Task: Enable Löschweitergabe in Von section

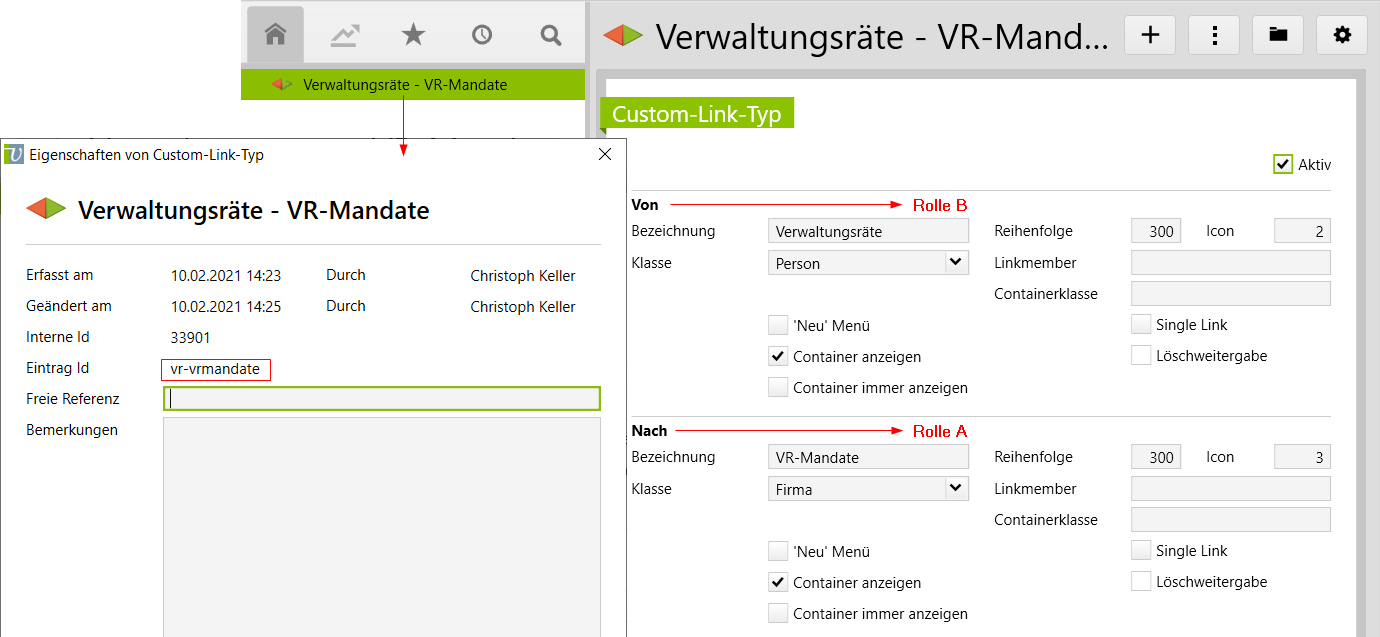Action: pyautogui.click(x=1141, y=355)
